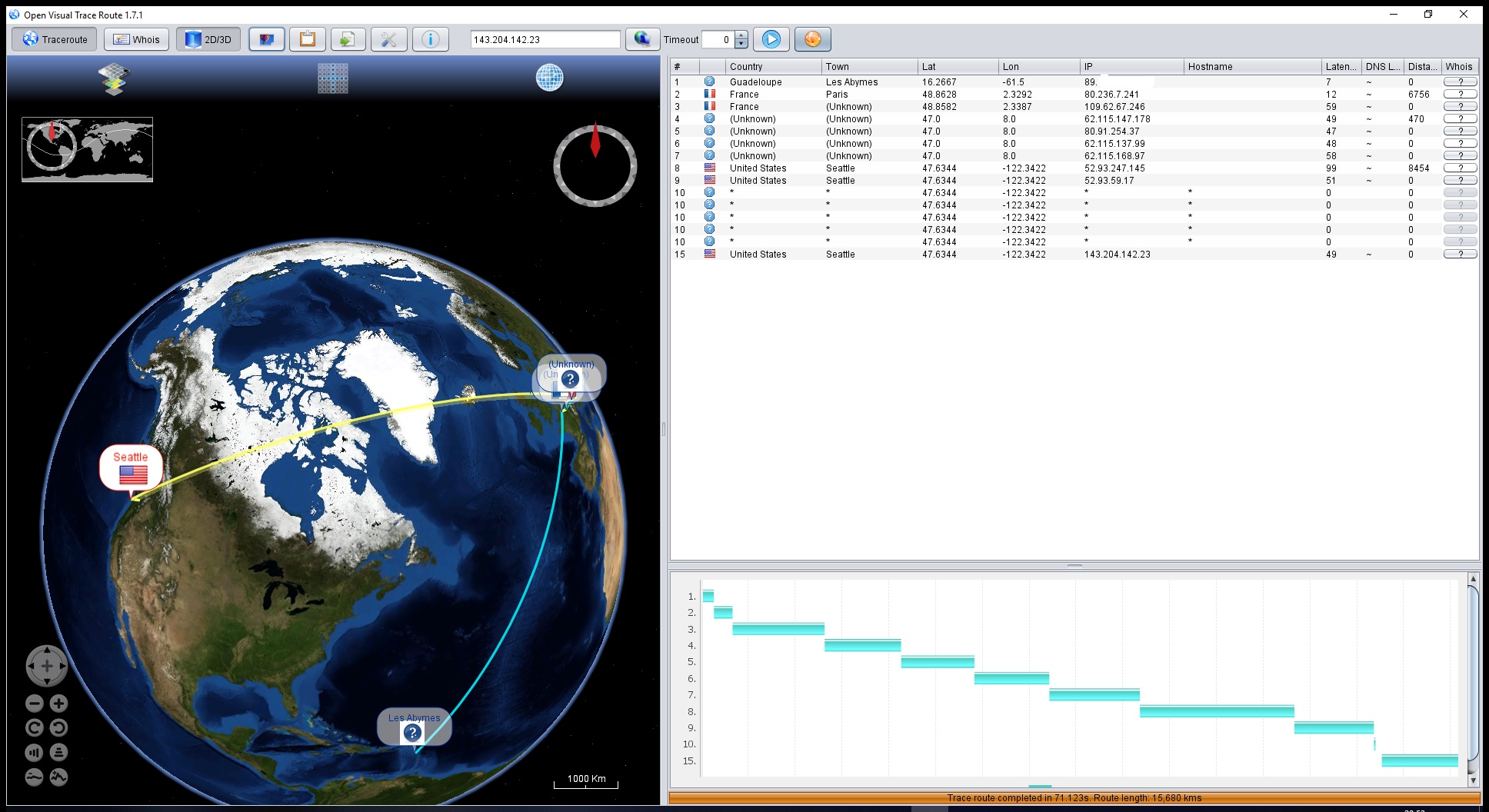Click the 8454 distance cell
1489x812 pixels.
[1422, 168]
